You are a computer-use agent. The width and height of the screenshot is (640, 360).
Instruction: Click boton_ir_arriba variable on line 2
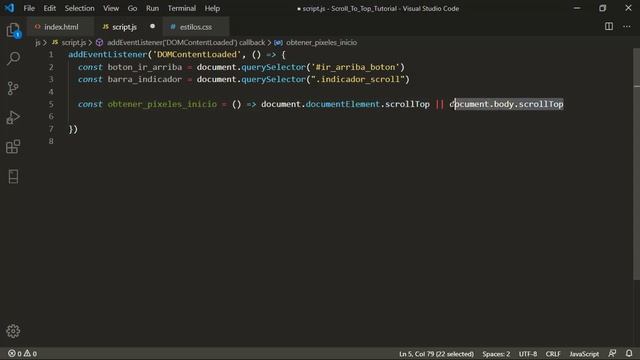point(145,67)
